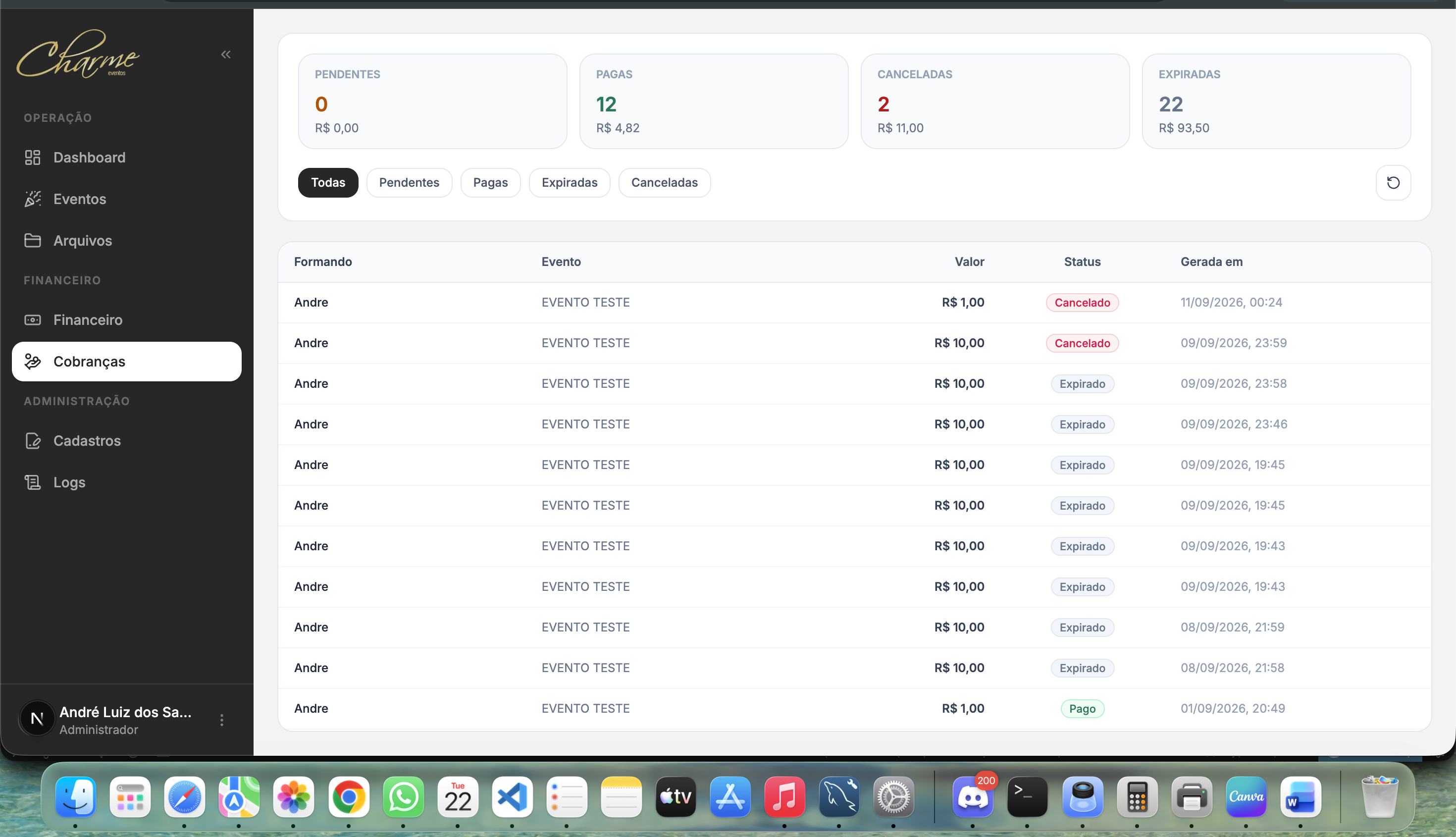Filter by Pagas tab
Screen dimensions: 1456x837
coord(490,183)
